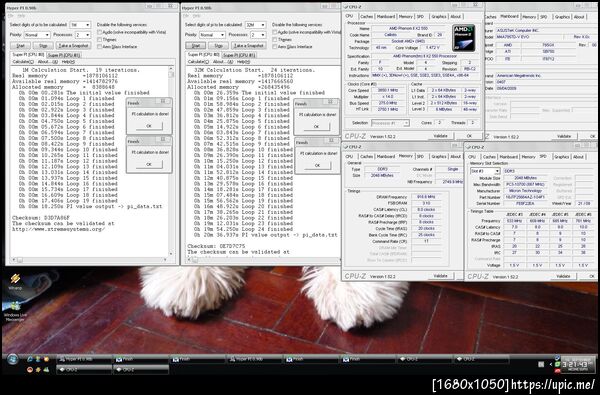This screenshot has width=600, height=395.
Task: Click Start in the 1M Hyper PI window
Action: pos(20,46)
